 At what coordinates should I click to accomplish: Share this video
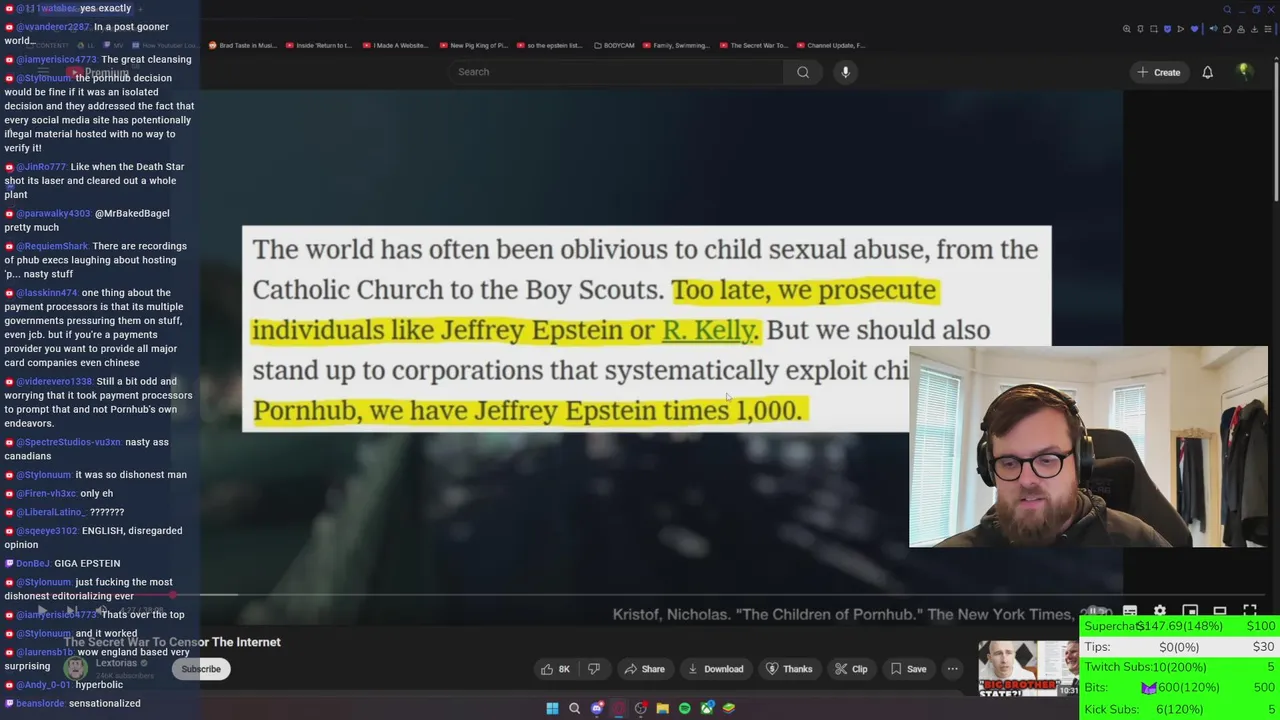point(644,669)
